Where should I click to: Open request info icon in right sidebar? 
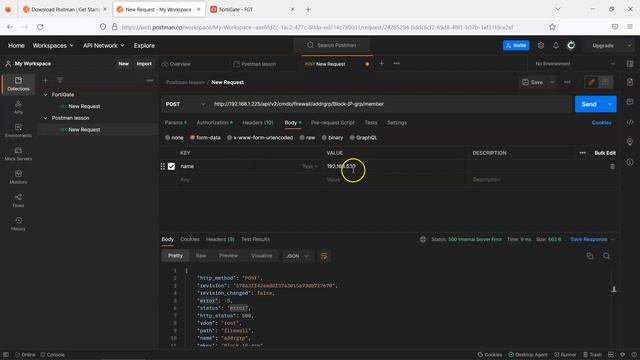pyautogui.click(x=630, y=162)
